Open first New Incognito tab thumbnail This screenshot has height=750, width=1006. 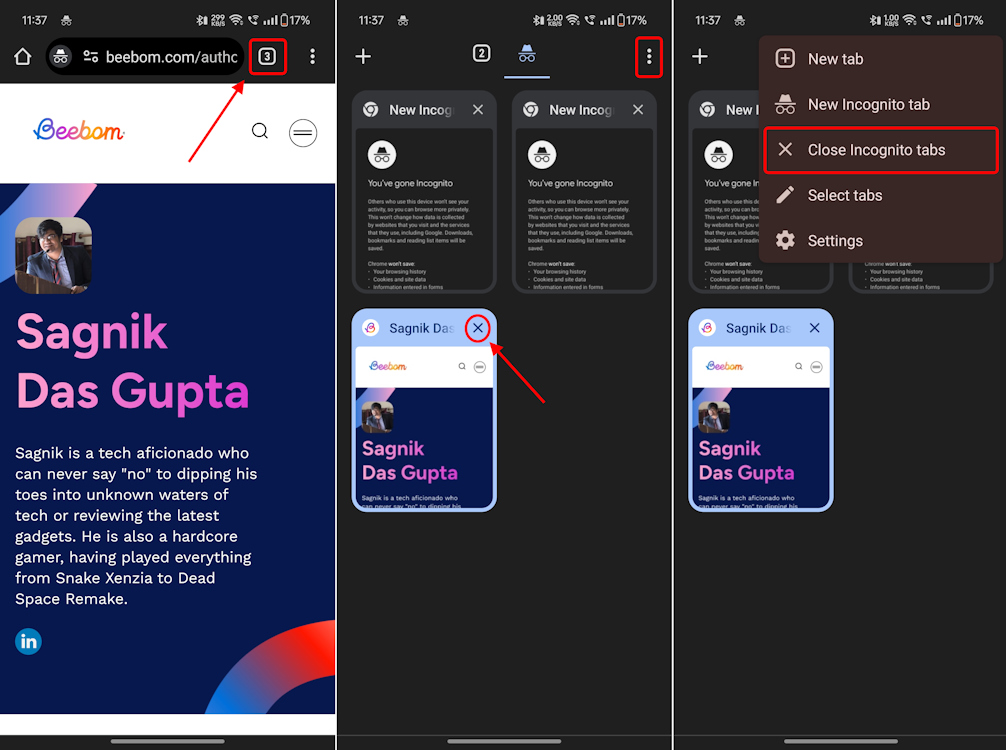coord(424,209)
